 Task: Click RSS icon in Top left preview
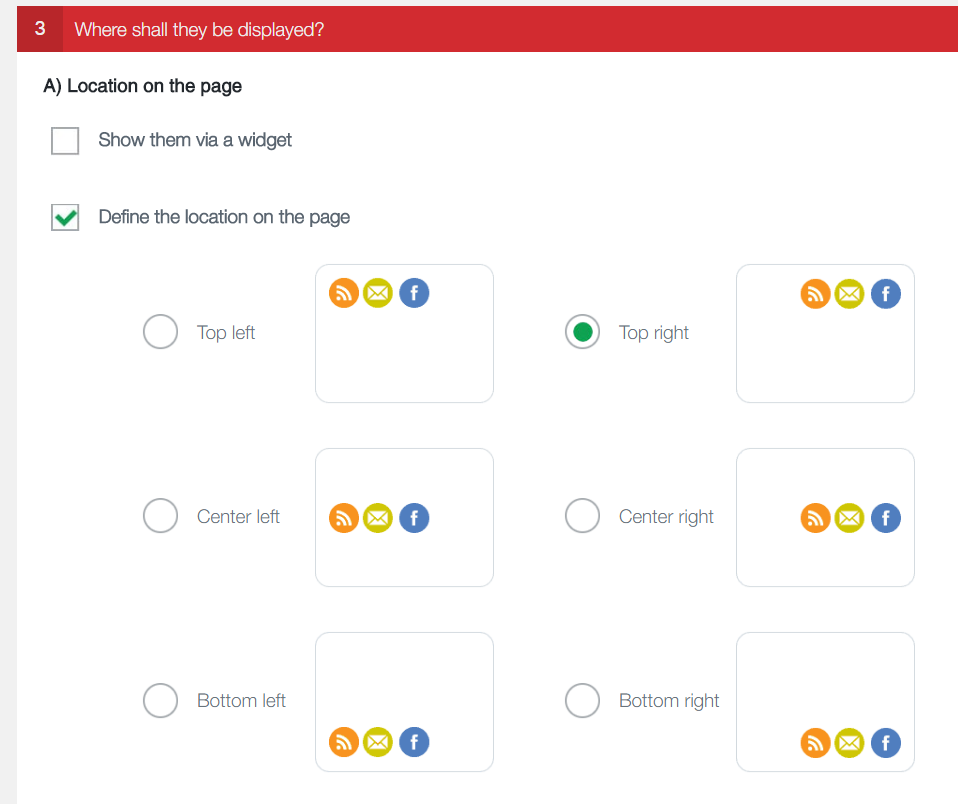click(x=344, y=293)
